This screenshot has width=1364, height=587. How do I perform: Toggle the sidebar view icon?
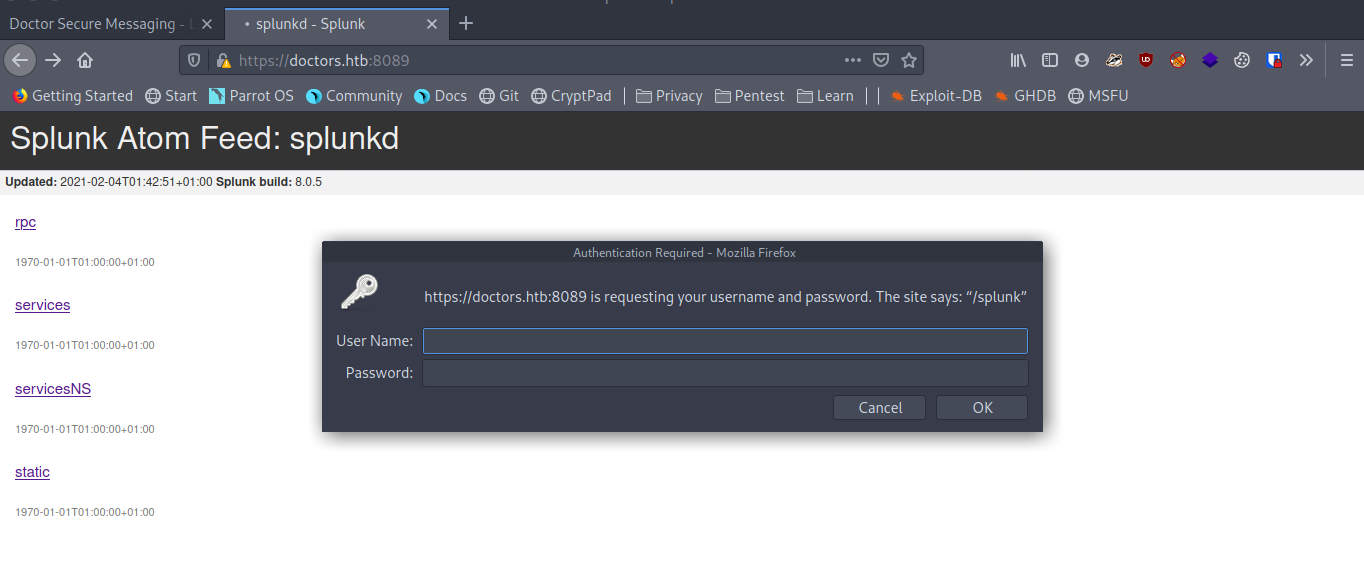1050,60
